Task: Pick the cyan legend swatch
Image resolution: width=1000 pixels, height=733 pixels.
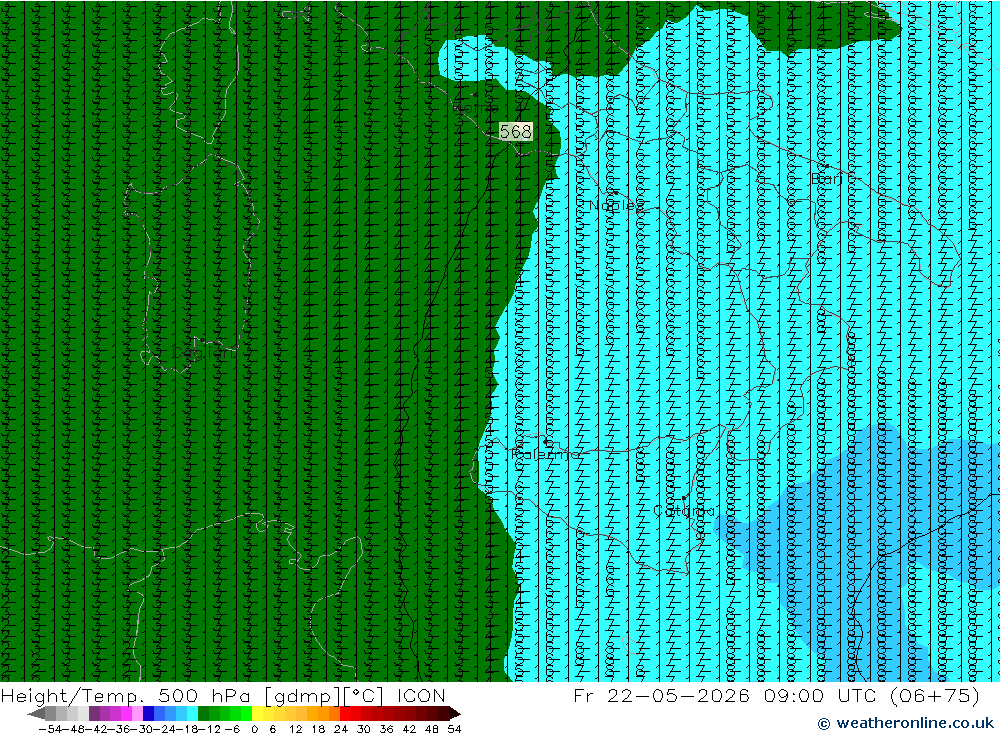Action: point(191,713)
